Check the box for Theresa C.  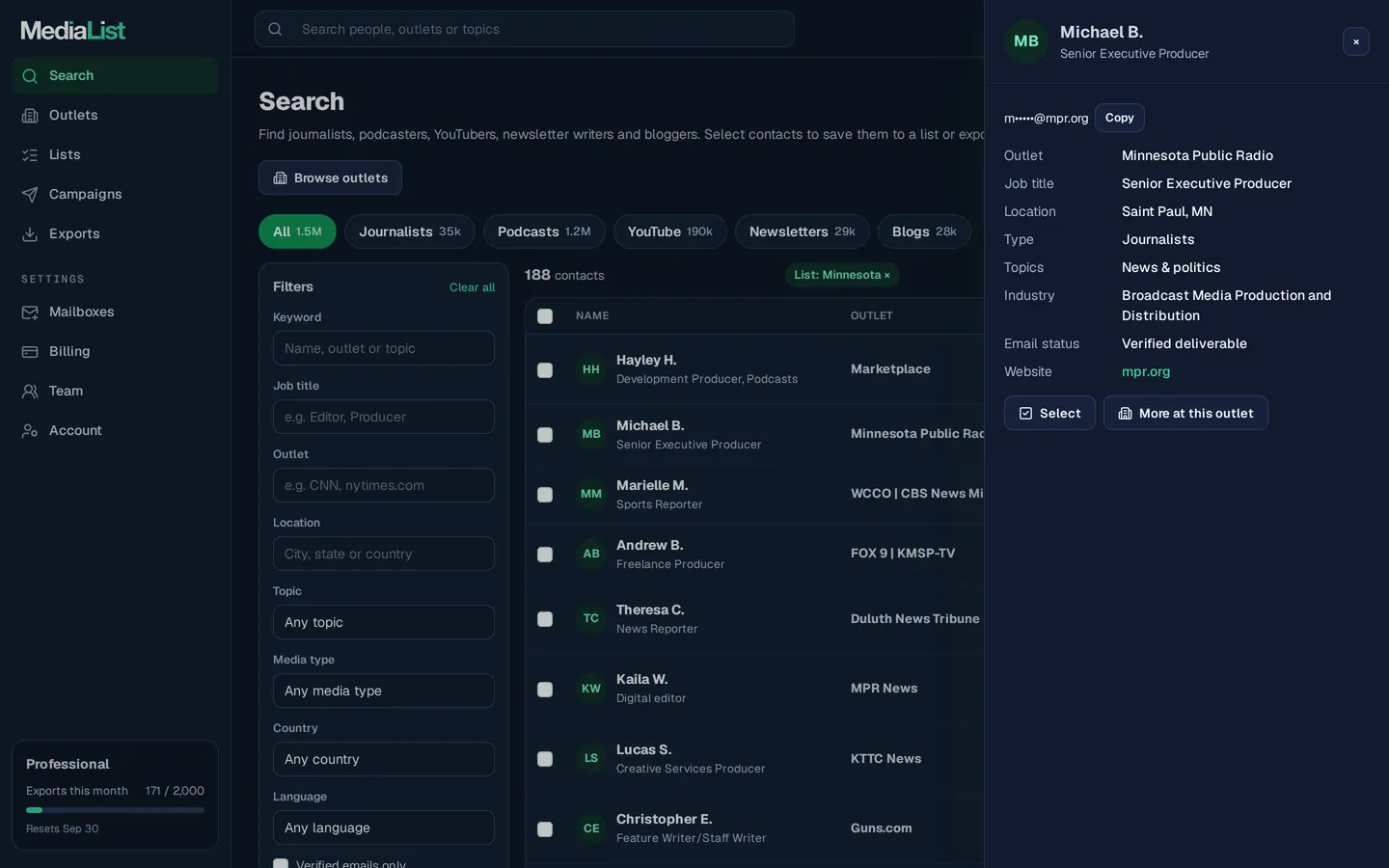(545, 619)
